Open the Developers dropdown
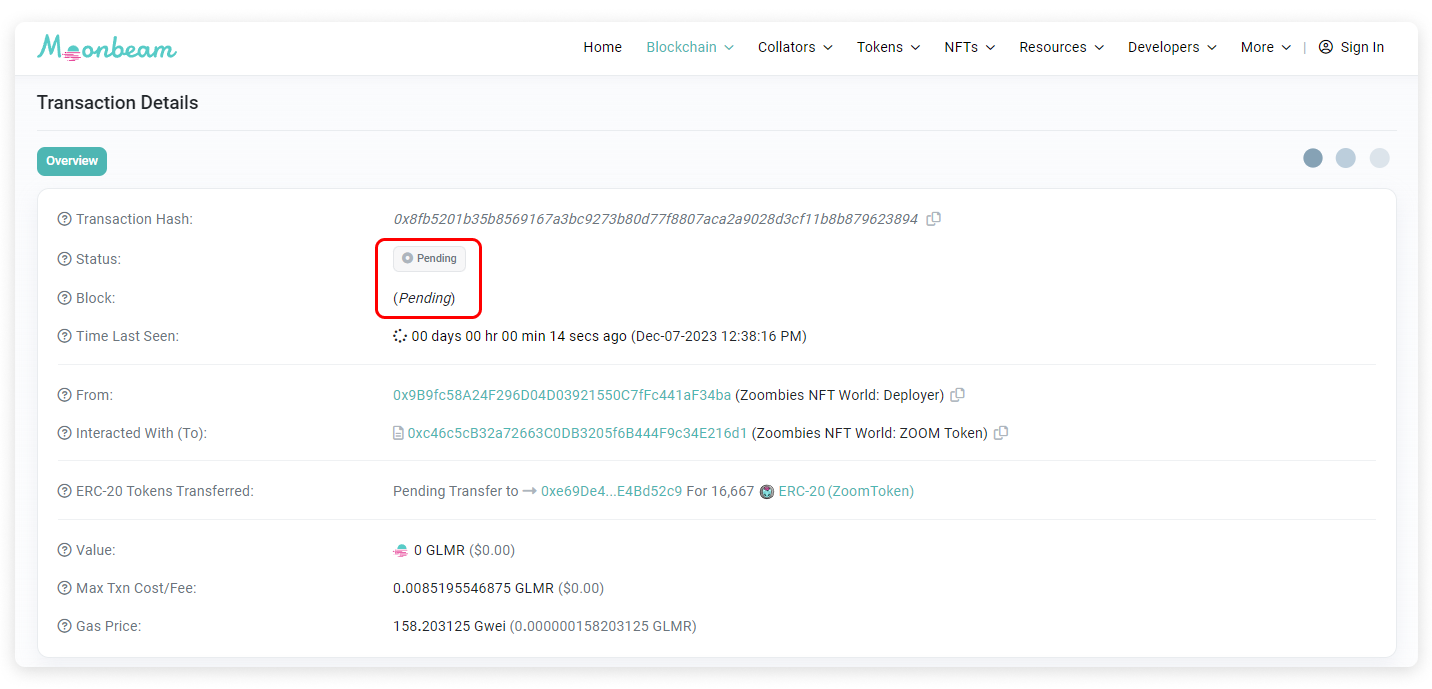 pos(1172,47)
